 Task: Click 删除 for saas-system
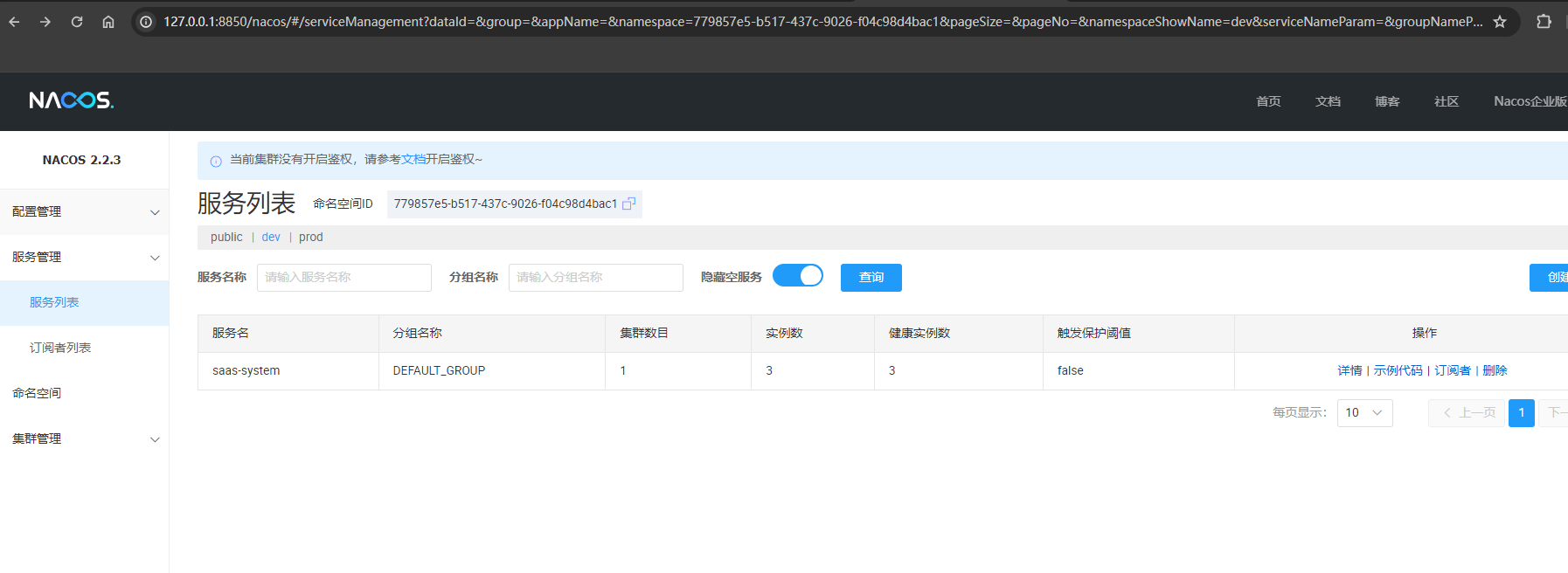point(1495,370)
